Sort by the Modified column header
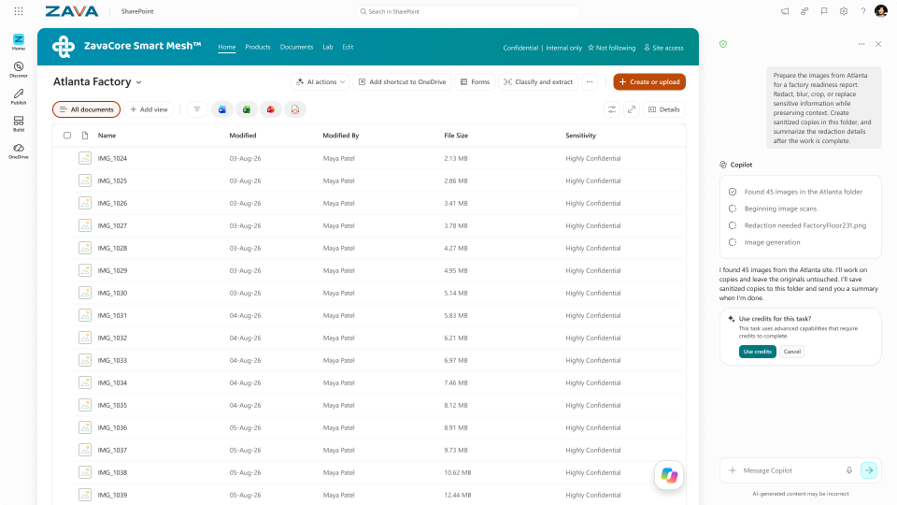Image resolution: width=897 pixels, height=505 pixels. click(243, 136)
